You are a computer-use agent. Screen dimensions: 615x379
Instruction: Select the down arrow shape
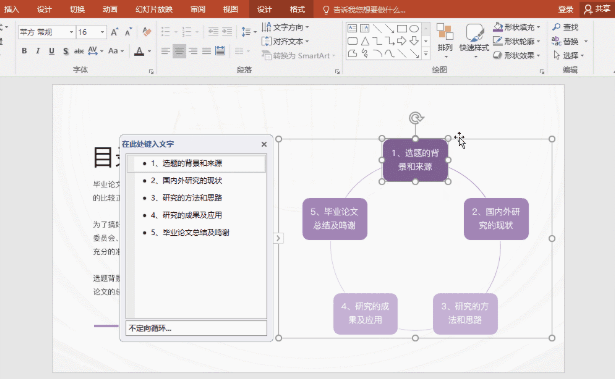pos(415,41)
